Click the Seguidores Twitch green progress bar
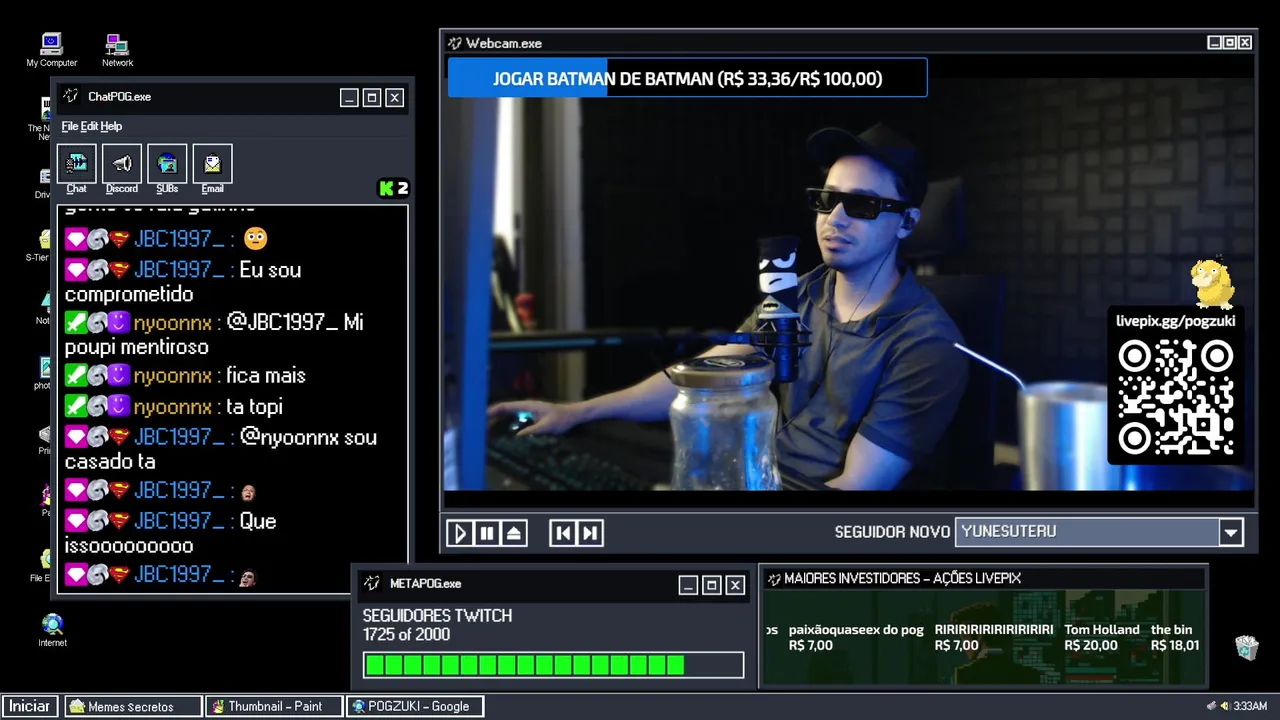The width and height of the screenshot is (1280, 720). pos(553,665)
